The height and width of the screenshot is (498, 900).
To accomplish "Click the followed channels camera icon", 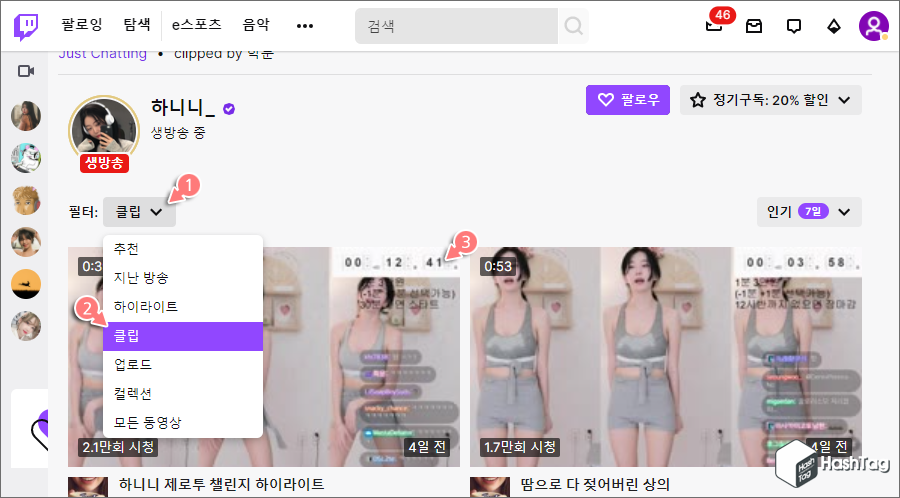I will coord(26,71).
